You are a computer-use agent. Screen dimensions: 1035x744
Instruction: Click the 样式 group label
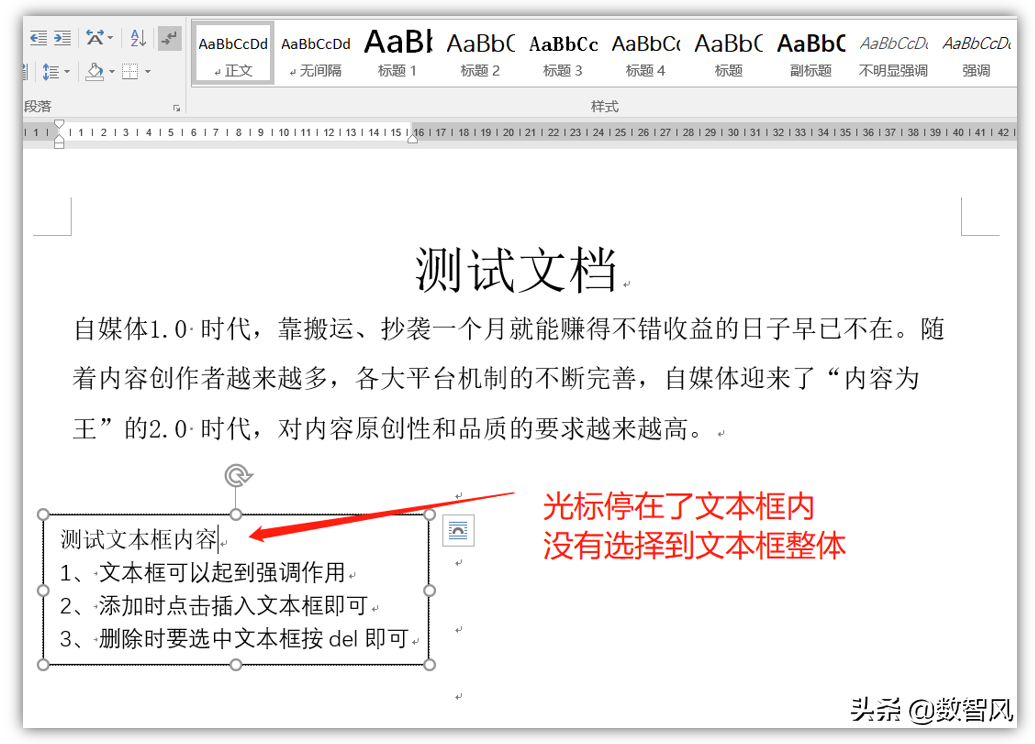pos(604,106)
